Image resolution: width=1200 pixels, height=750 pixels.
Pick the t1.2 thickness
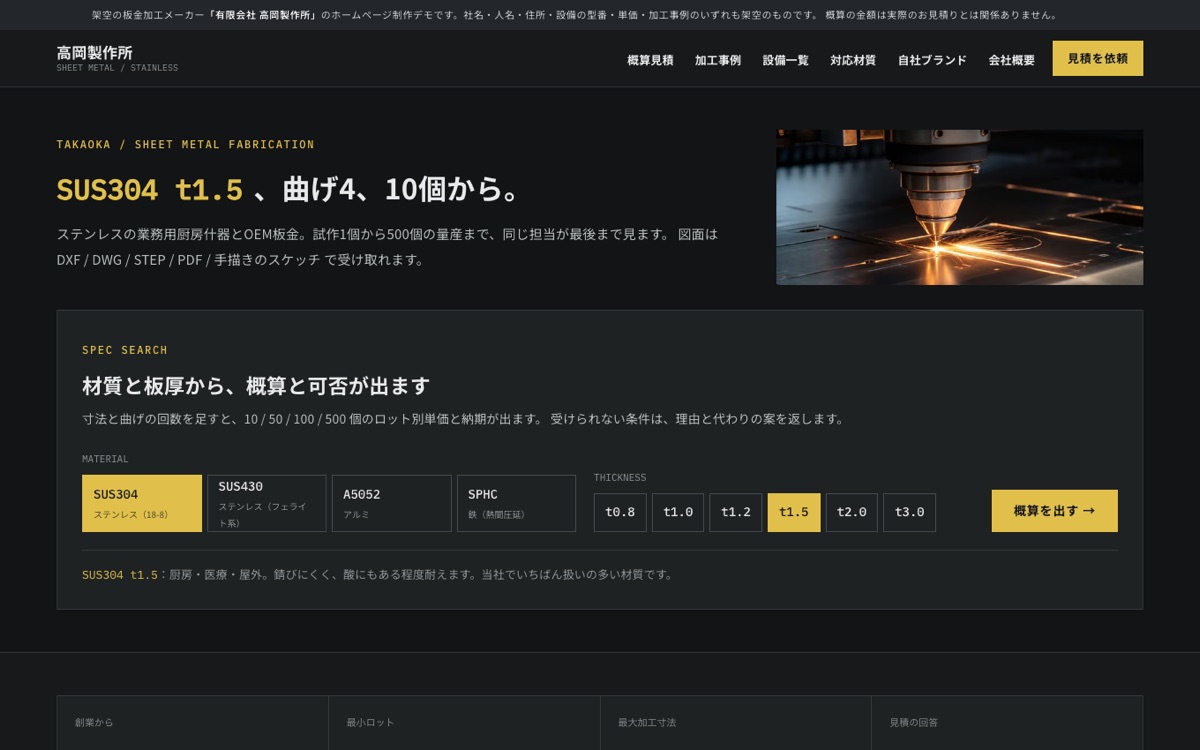pyautogui.click(x=736, y=512)
